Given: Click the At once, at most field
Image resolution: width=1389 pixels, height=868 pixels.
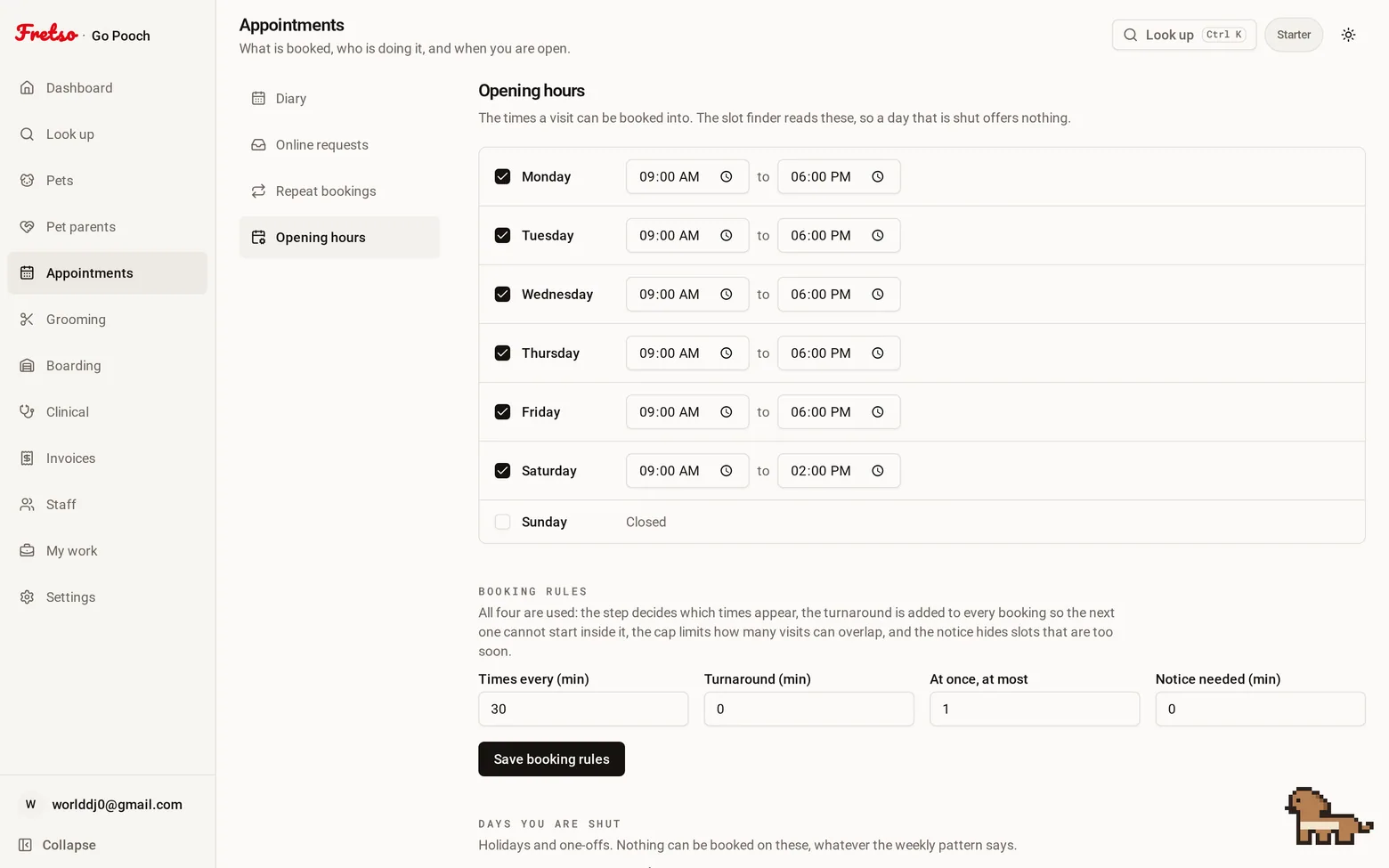Looking at the screenshot, I should click(x=1035, y=709).
